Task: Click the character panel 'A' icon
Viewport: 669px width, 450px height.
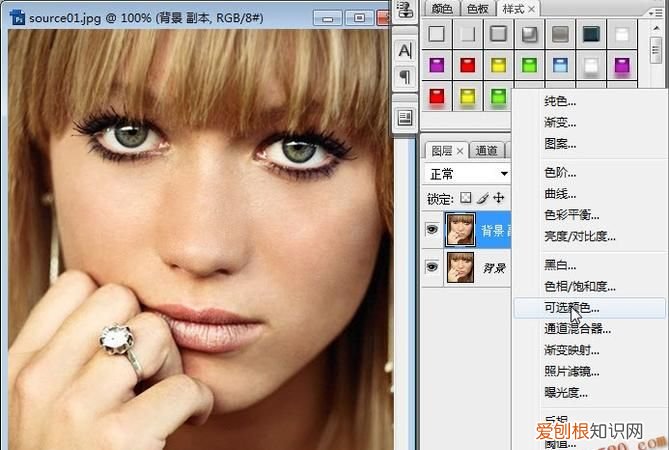Action: pos(405,50)
